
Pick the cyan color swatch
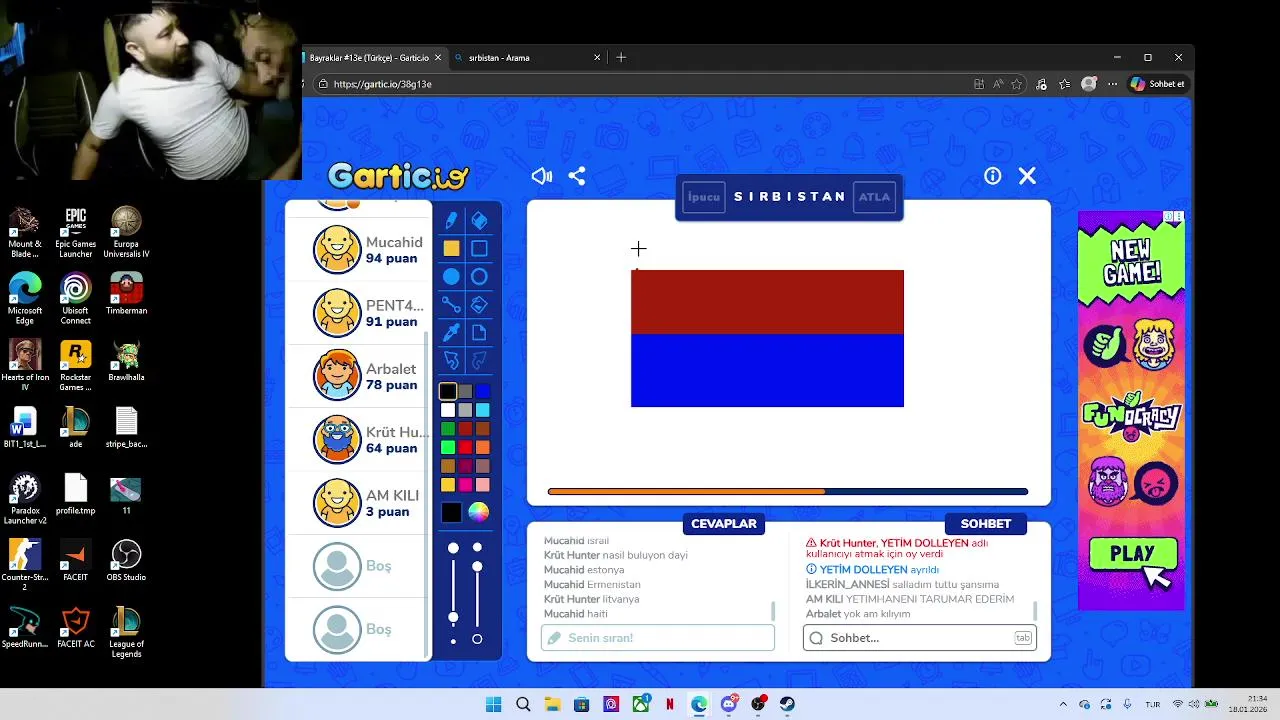tap(483, 410)
